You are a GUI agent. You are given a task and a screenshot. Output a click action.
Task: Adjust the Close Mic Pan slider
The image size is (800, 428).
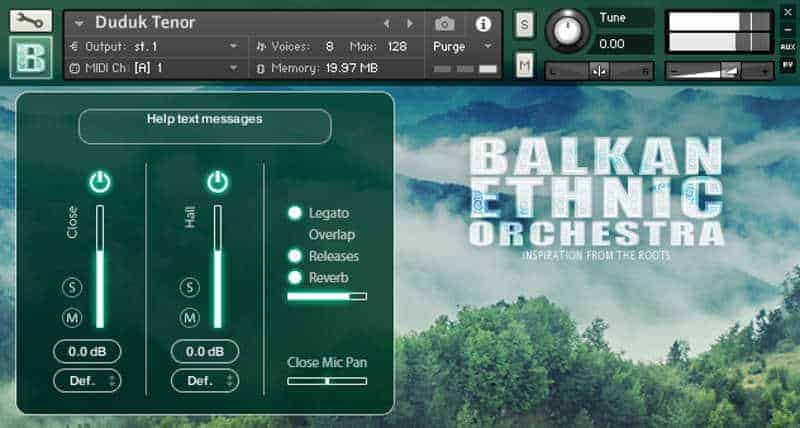click(x=326, y=381)
